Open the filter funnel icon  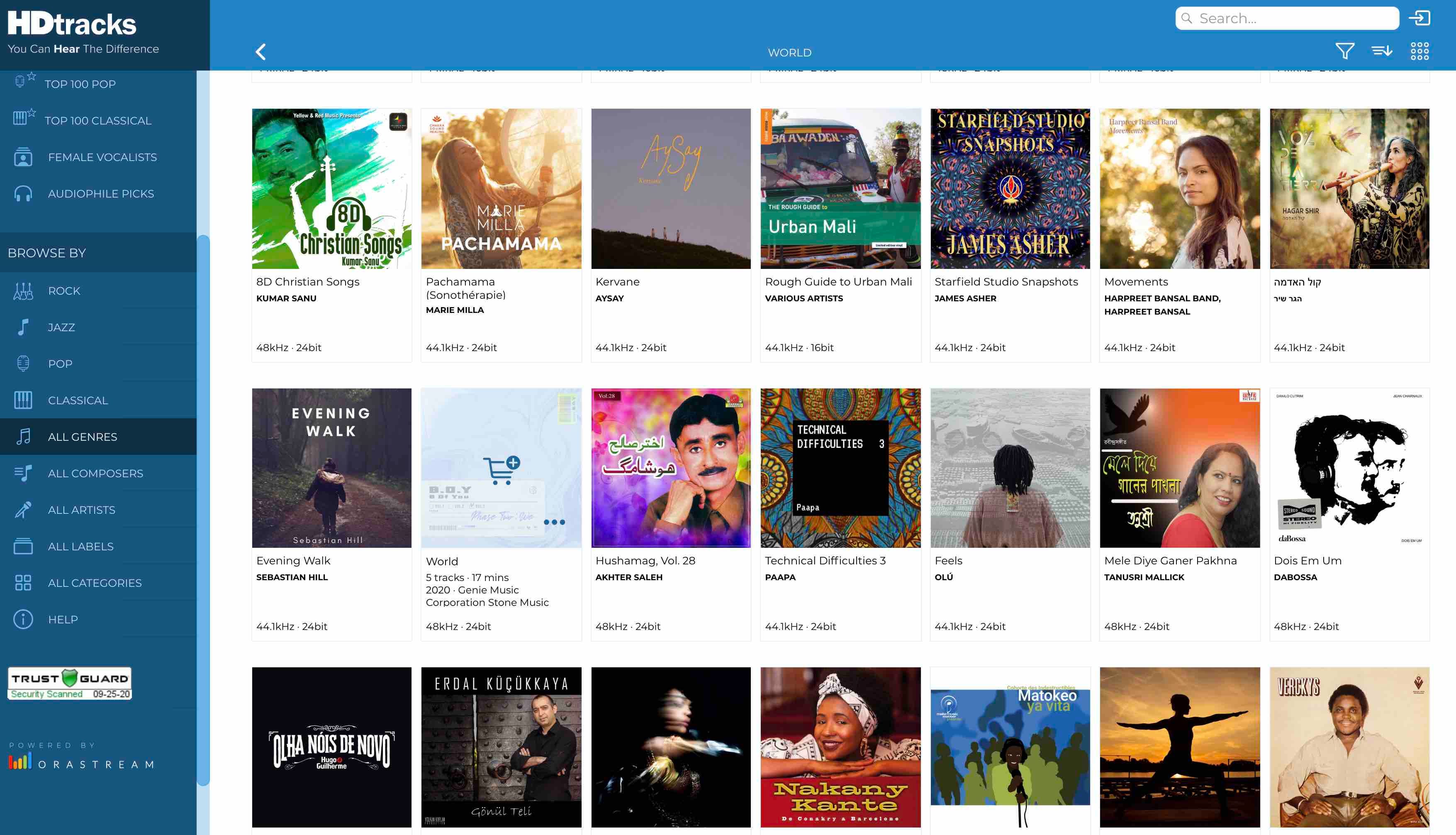click(1344, 51)
